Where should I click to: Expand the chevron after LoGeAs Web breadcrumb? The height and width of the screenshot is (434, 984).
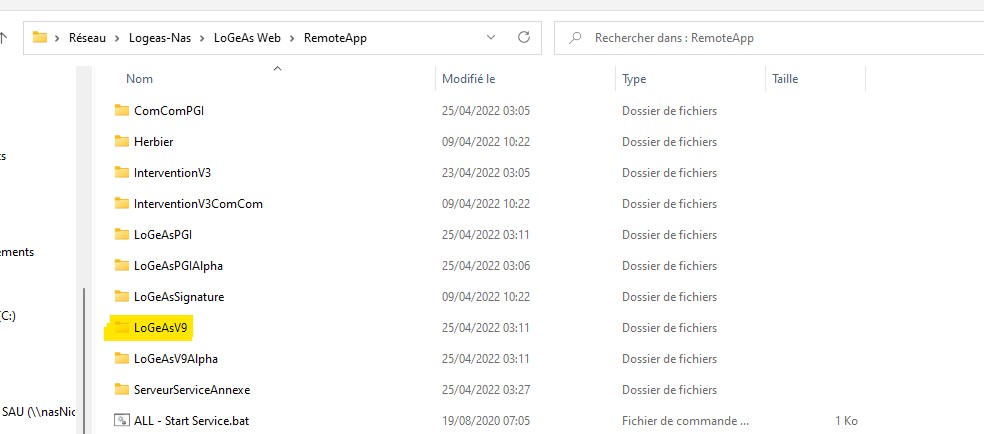pyautogui.click(x=294, y=38)
